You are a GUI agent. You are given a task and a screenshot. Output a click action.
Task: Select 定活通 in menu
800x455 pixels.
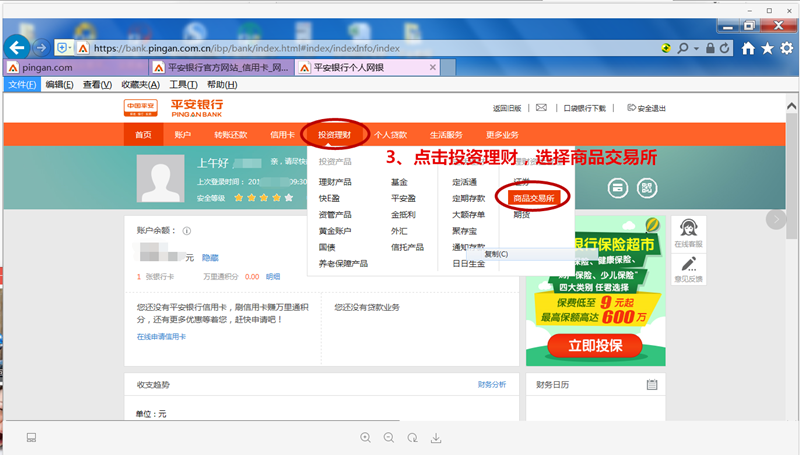[x=464, y=182]
